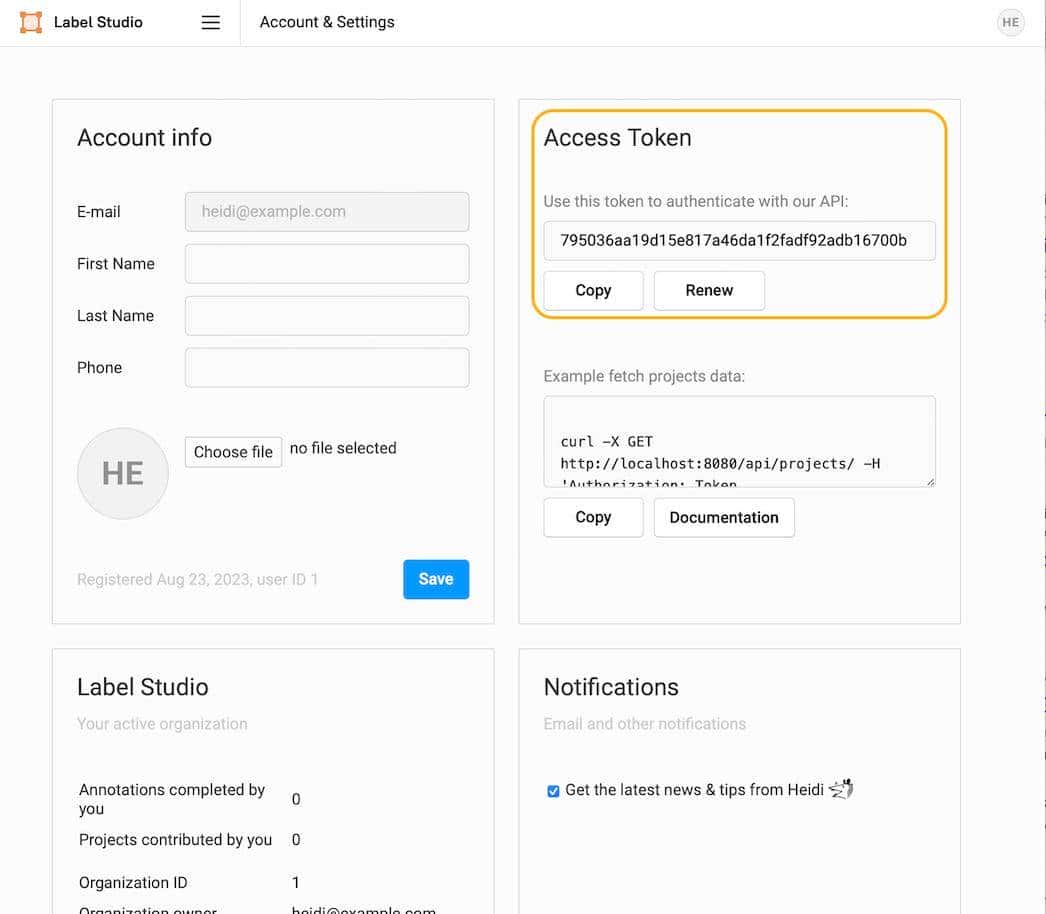The height and width of the screenshot is (914, 1046).
Task: Copy the example curl command
Action: point(593,517)
